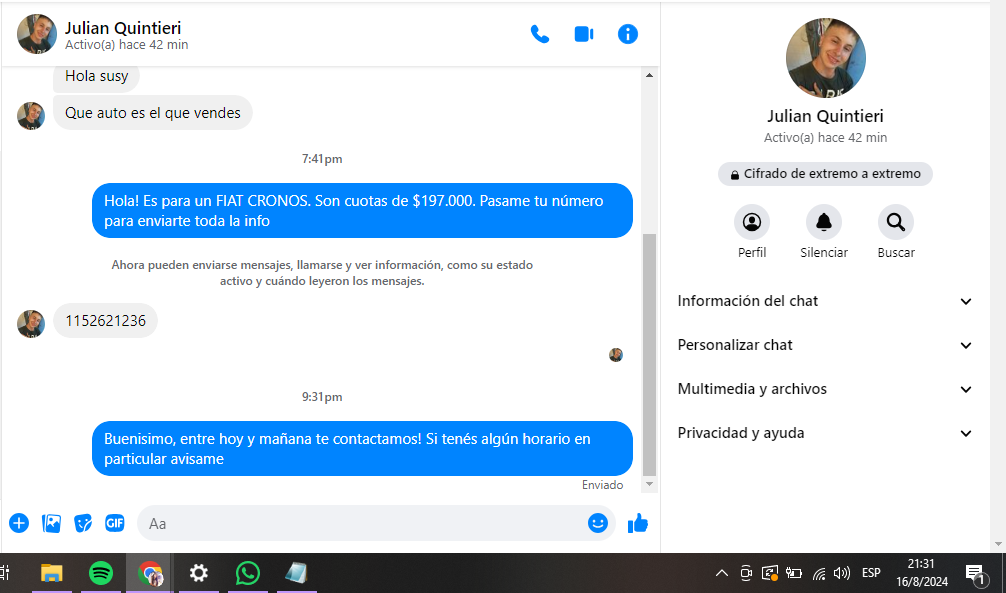Start a voice call with Julian Quintieri
The width and height of the screenshot is (1006, 593).
(540, 34)
